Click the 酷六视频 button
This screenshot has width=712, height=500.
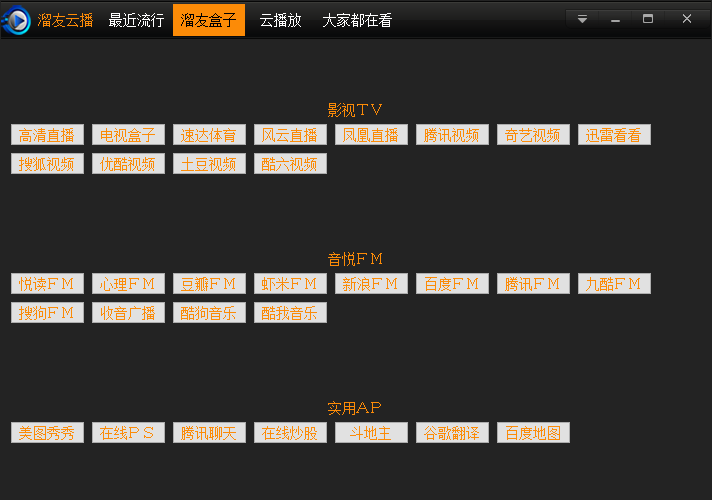coord(290,163)
